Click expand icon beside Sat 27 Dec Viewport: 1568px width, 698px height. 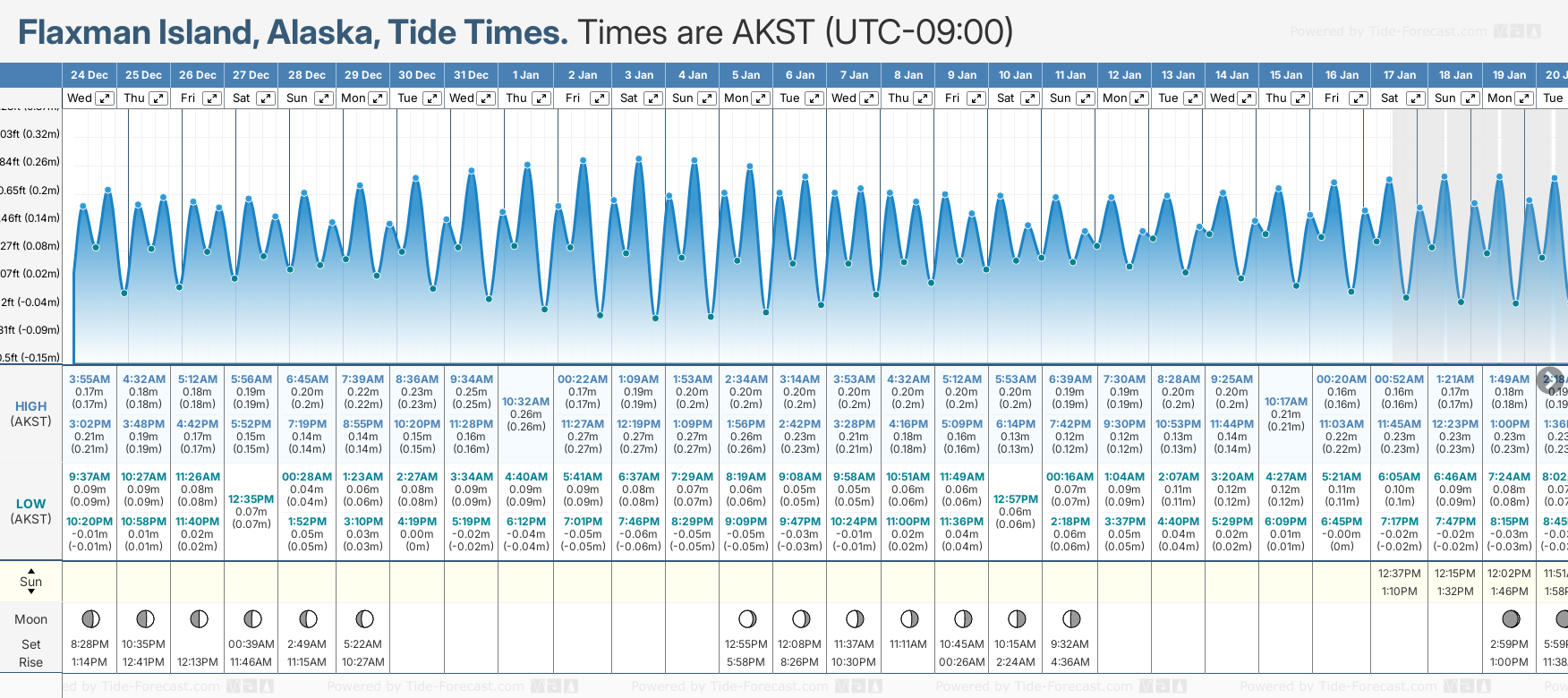pyautogui.click(x=266, y=98)
